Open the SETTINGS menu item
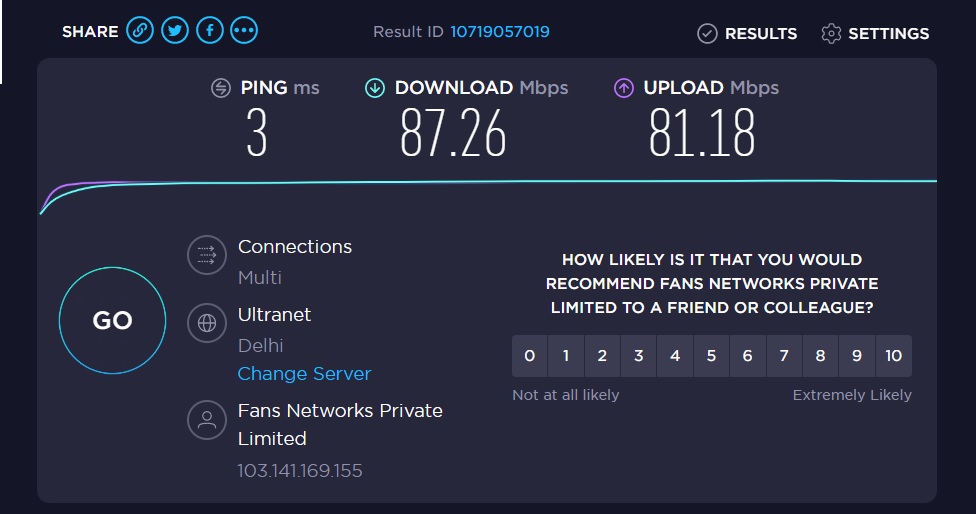 pos(888,34)
